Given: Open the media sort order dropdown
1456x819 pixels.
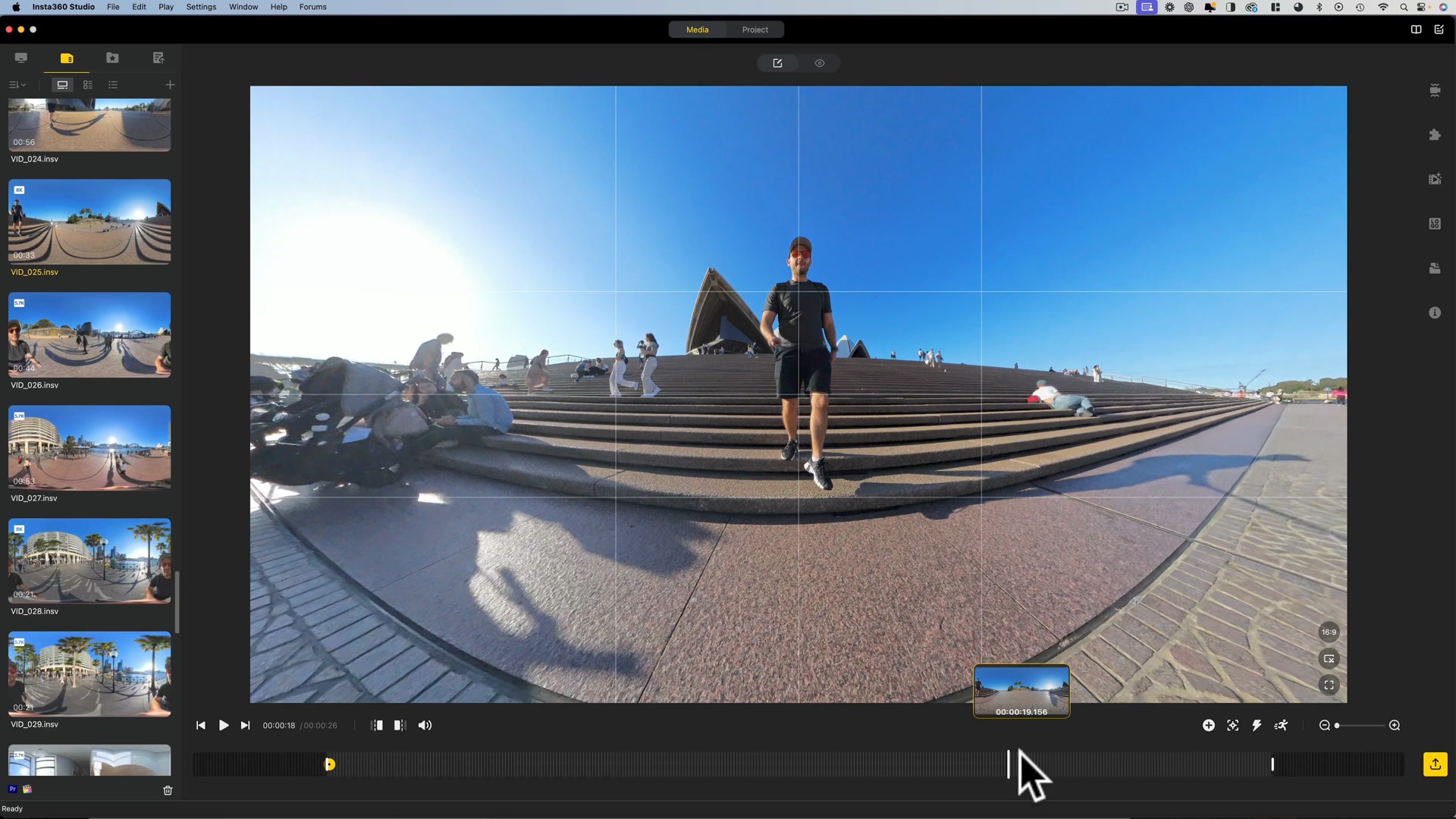Looking at the screenshot, I should [17, 85].
